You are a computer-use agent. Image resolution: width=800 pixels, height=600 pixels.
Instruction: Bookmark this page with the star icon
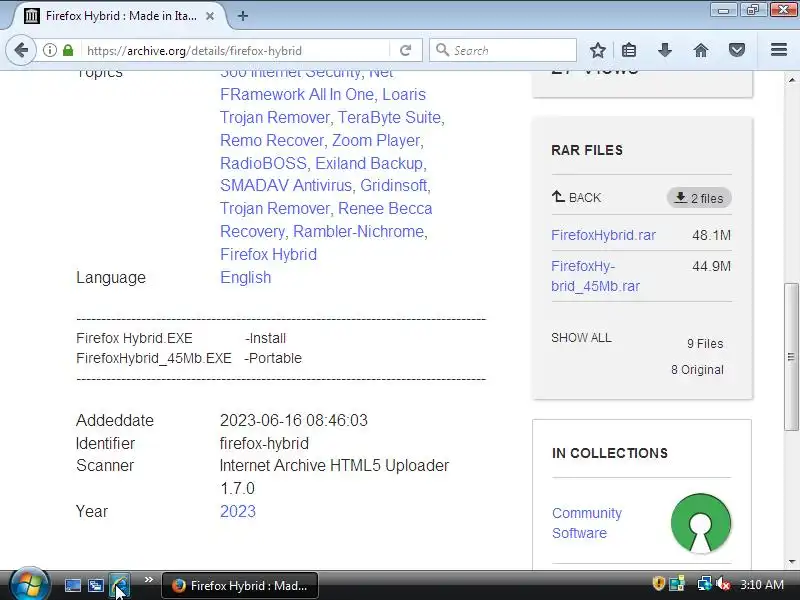[597, 50]
